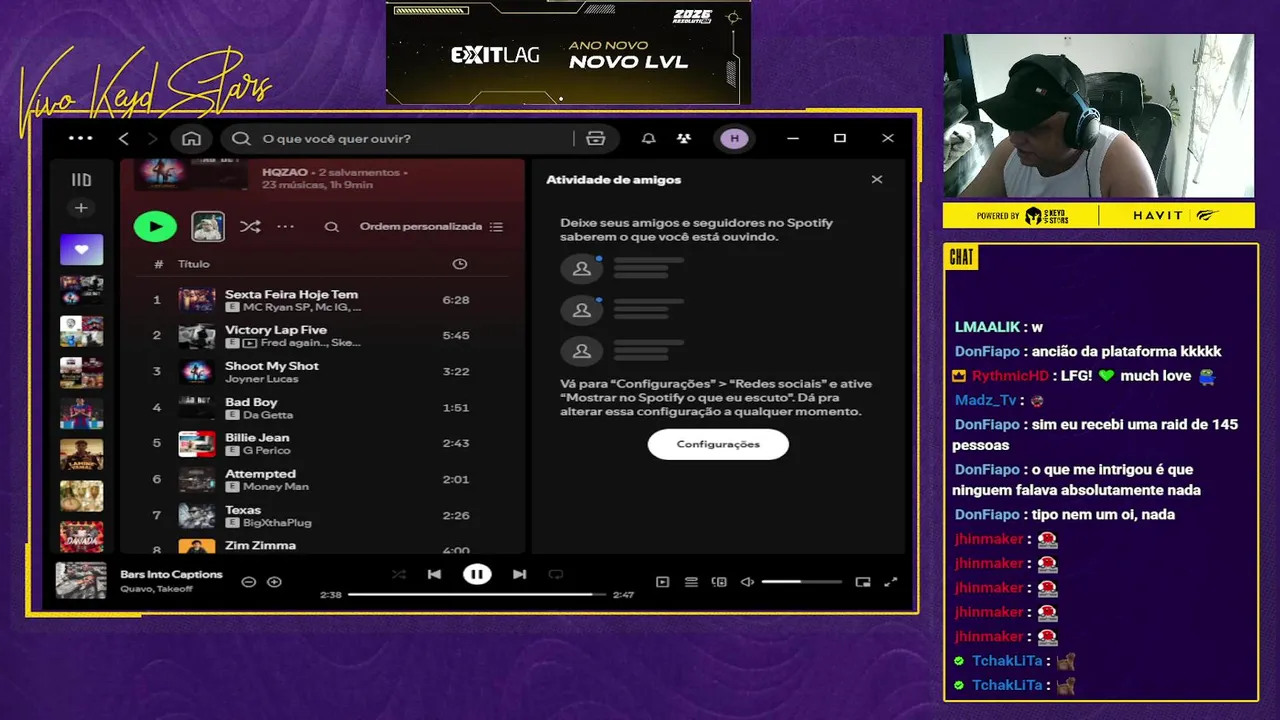Image resolution: width=1280 pixels, height=720 pixels.
Task: Open the Ordem personalizada sort dropdown
Action: 431,227
